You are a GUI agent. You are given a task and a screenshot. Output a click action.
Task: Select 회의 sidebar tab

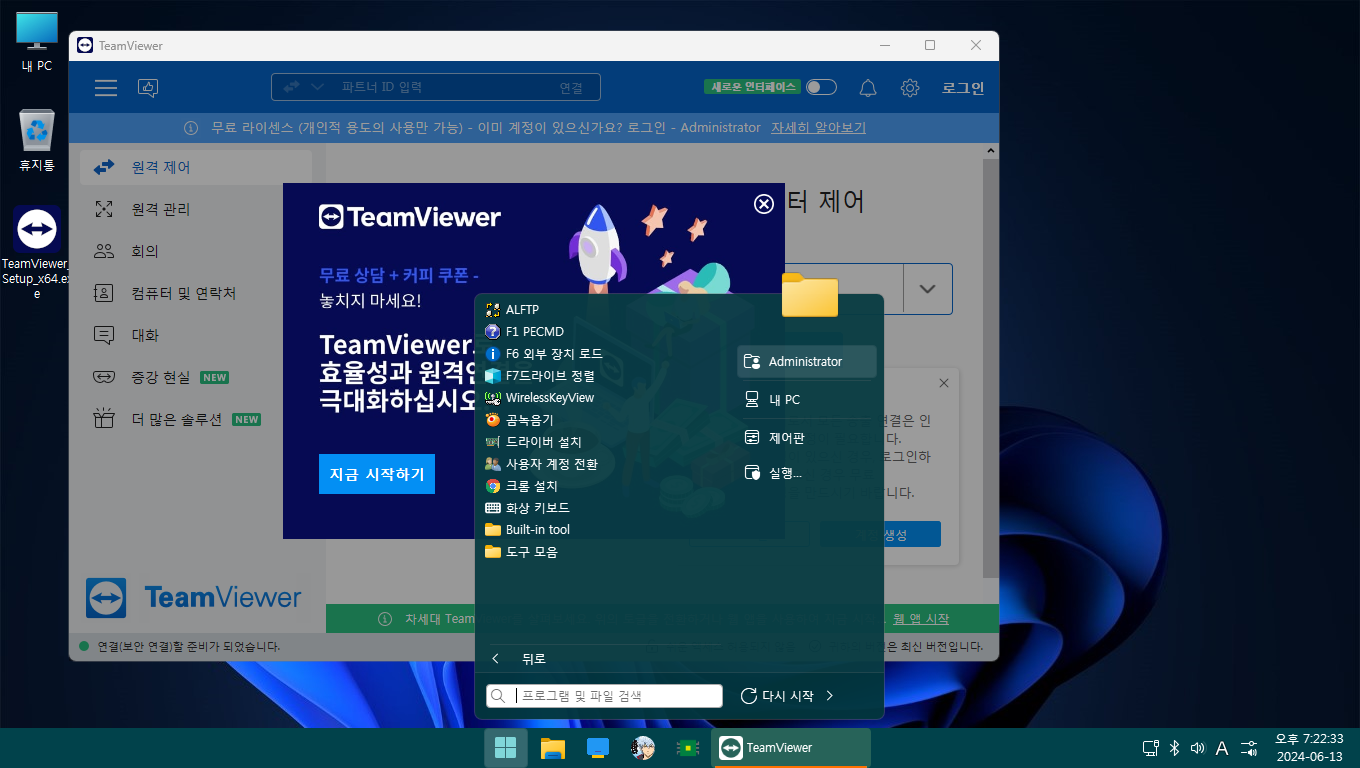196,251
